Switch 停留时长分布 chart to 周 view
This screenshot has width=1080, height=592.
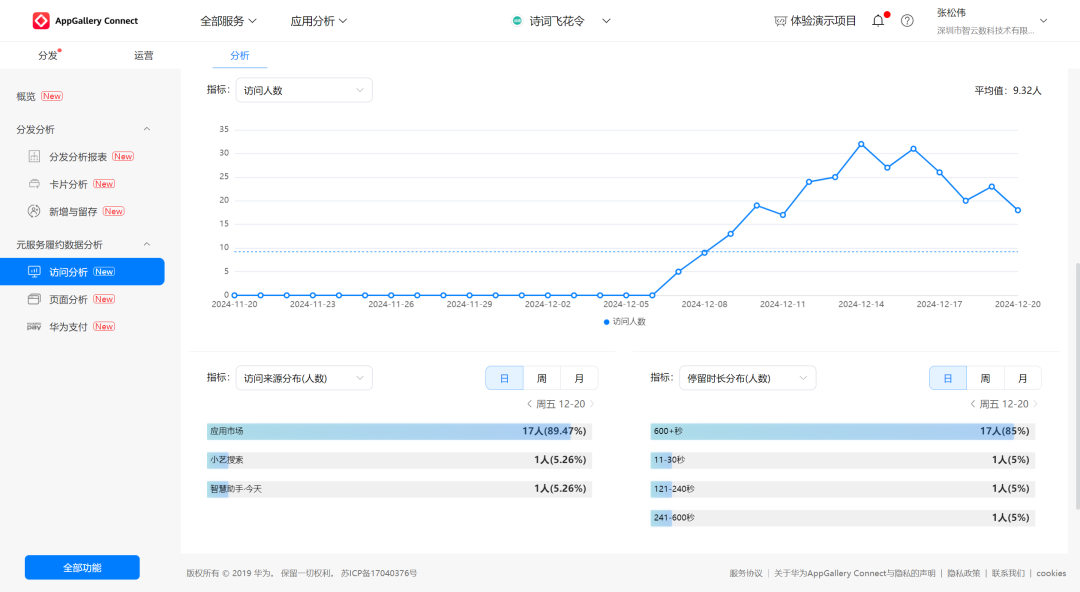click(x=985, y=378)
